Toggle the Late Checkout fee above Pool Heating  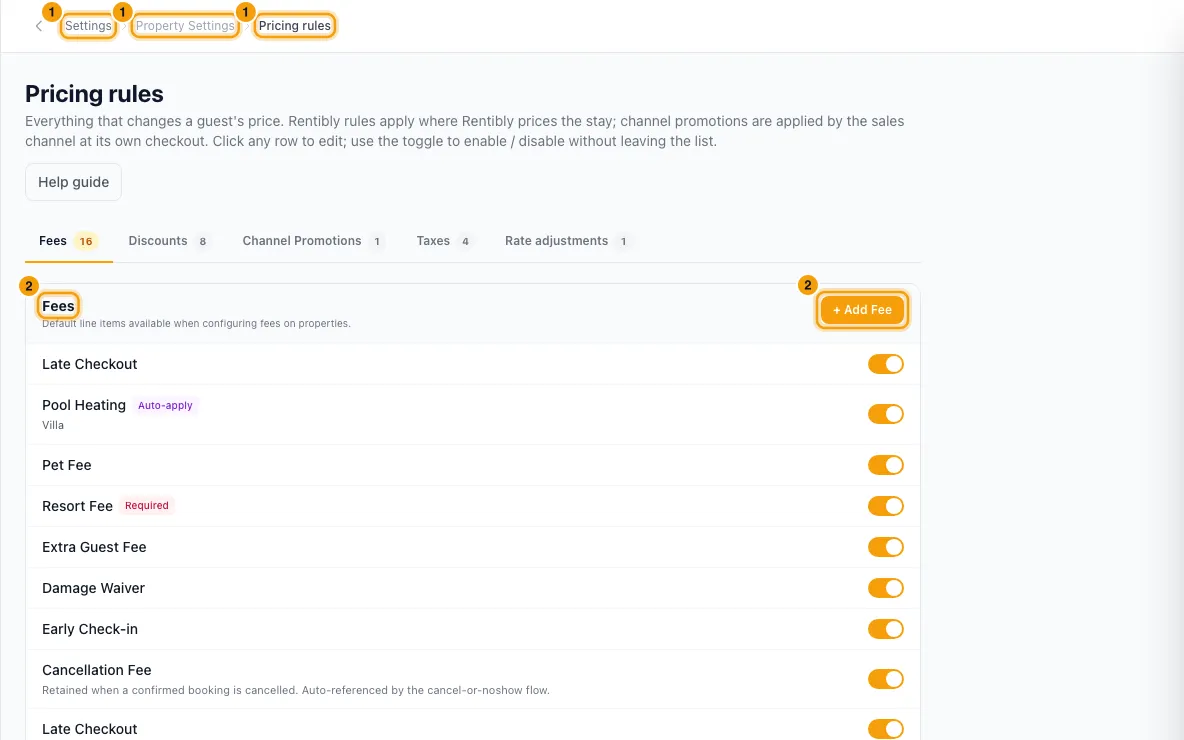click(886, 364)
